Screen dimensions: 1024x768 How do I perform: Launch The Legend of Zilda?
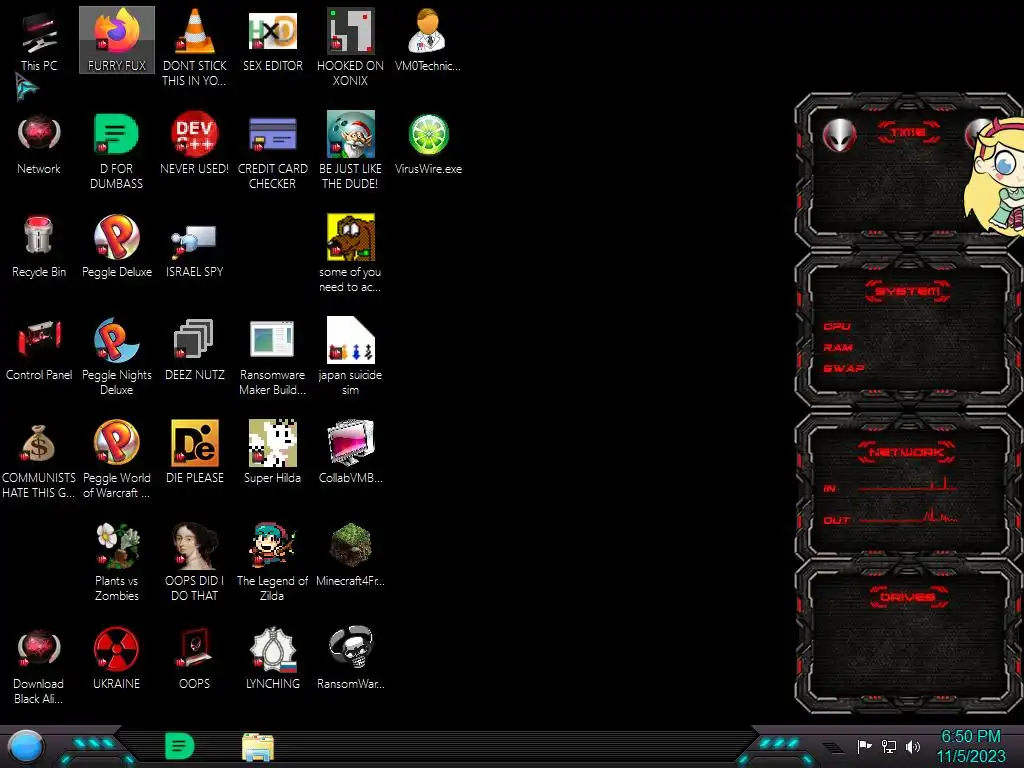click(x=272, y=562)
